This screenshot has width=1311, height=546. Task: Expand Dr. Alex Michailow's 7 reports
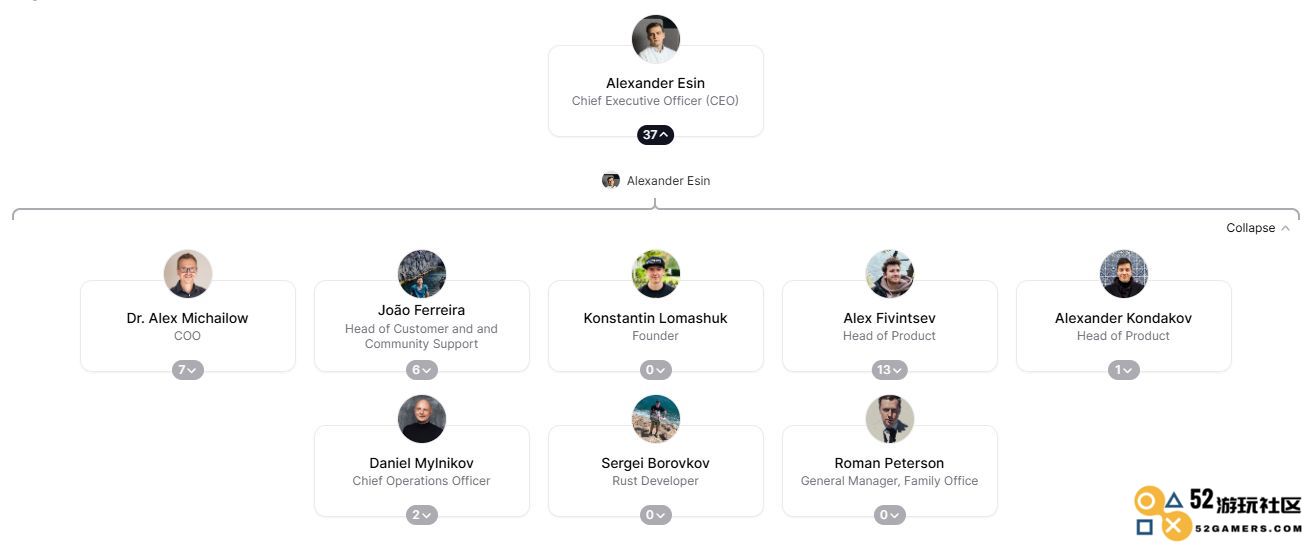point(188,370)
